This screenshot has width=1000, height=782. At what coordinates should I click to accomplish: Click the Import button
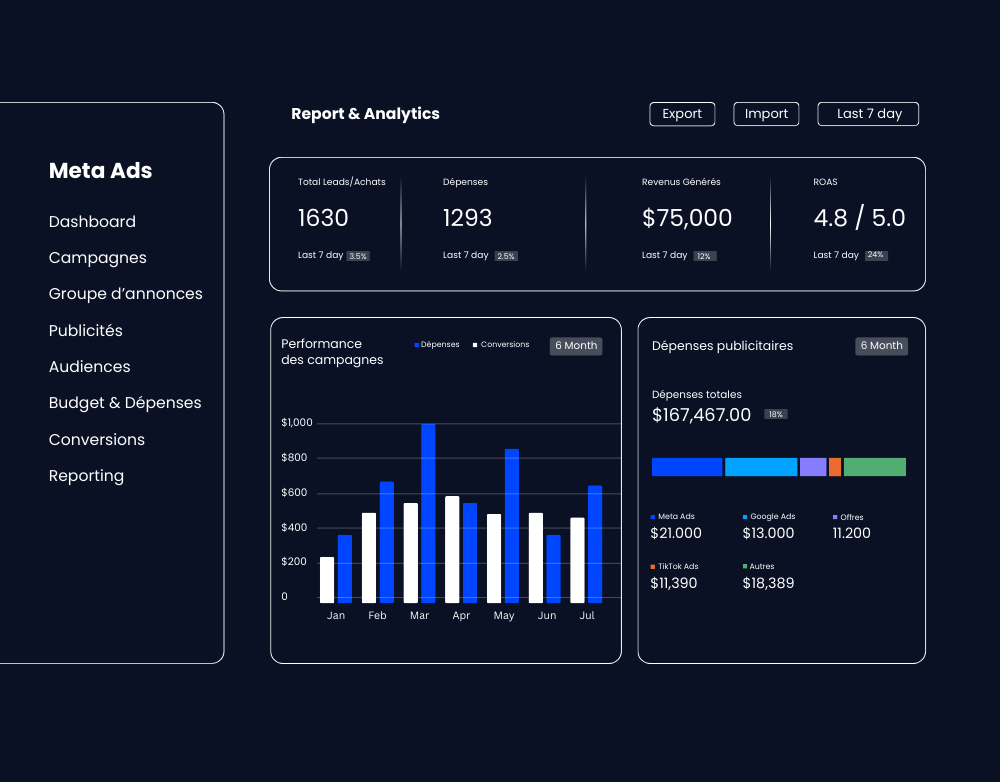click(x=766, y=114)
